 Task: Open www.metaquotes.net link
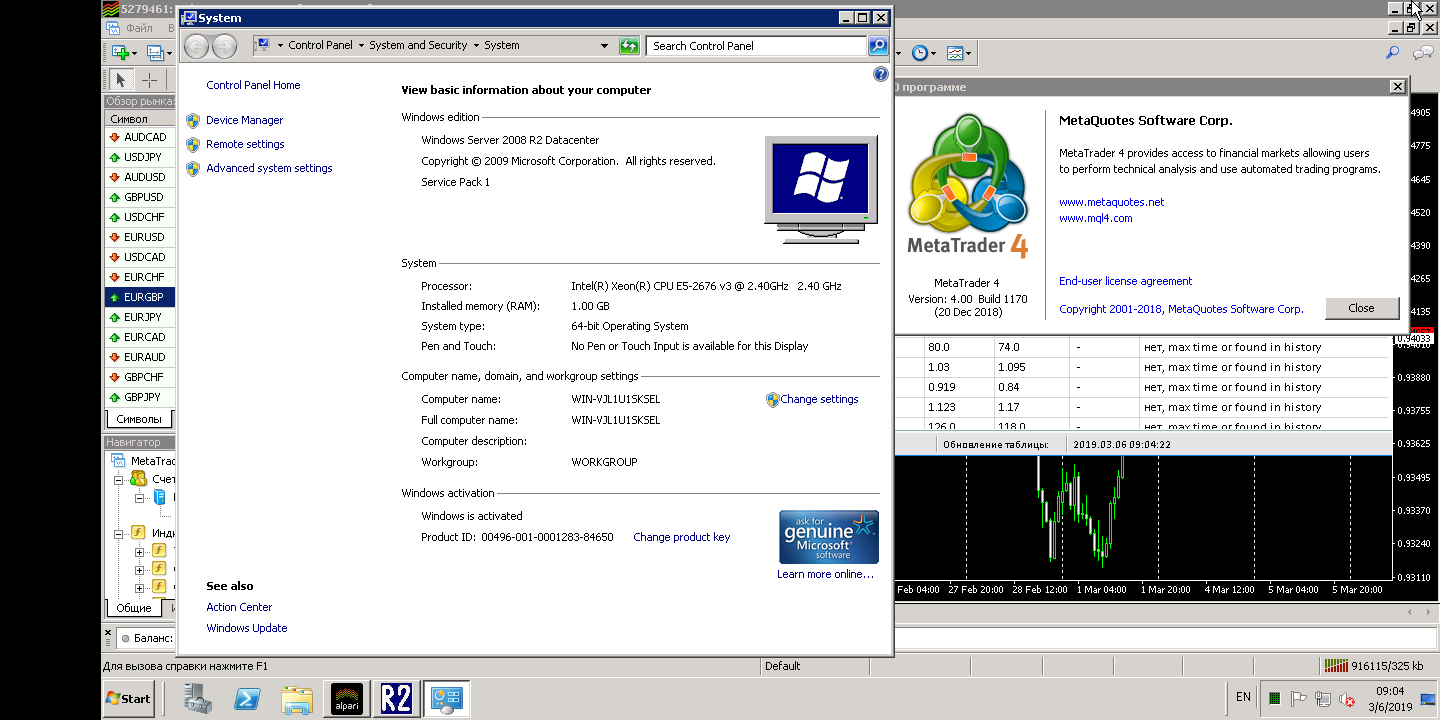pyautogui.click(x=1111, y=202)
